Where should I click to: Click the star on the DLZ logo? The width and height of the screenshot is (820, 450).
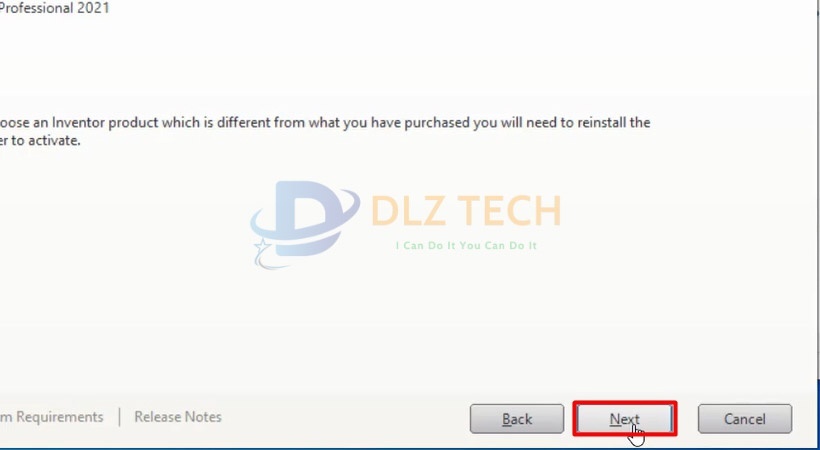[261, 246]
